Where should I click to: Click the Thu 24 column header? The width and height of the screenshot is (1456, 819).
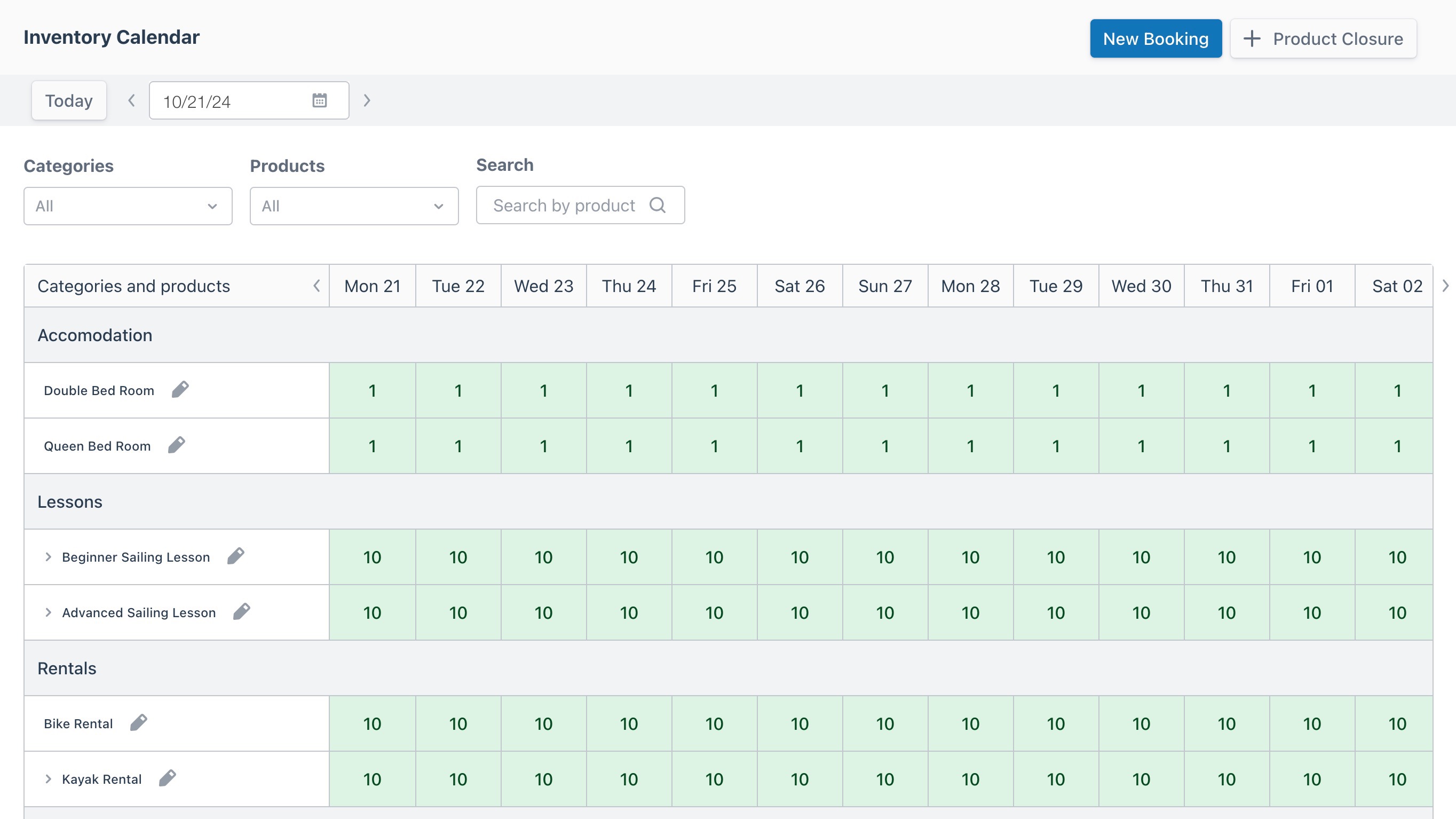click(x=629, y=286)
